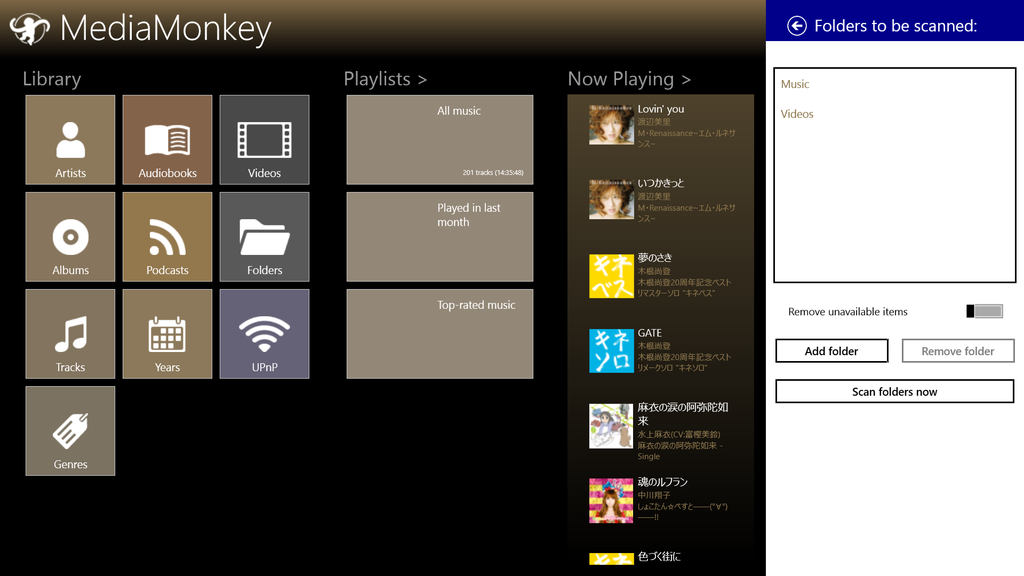The height and width of the screenshot is (576, 1024).
Task: Expand the Playlists section header
Action: point(385,79)
